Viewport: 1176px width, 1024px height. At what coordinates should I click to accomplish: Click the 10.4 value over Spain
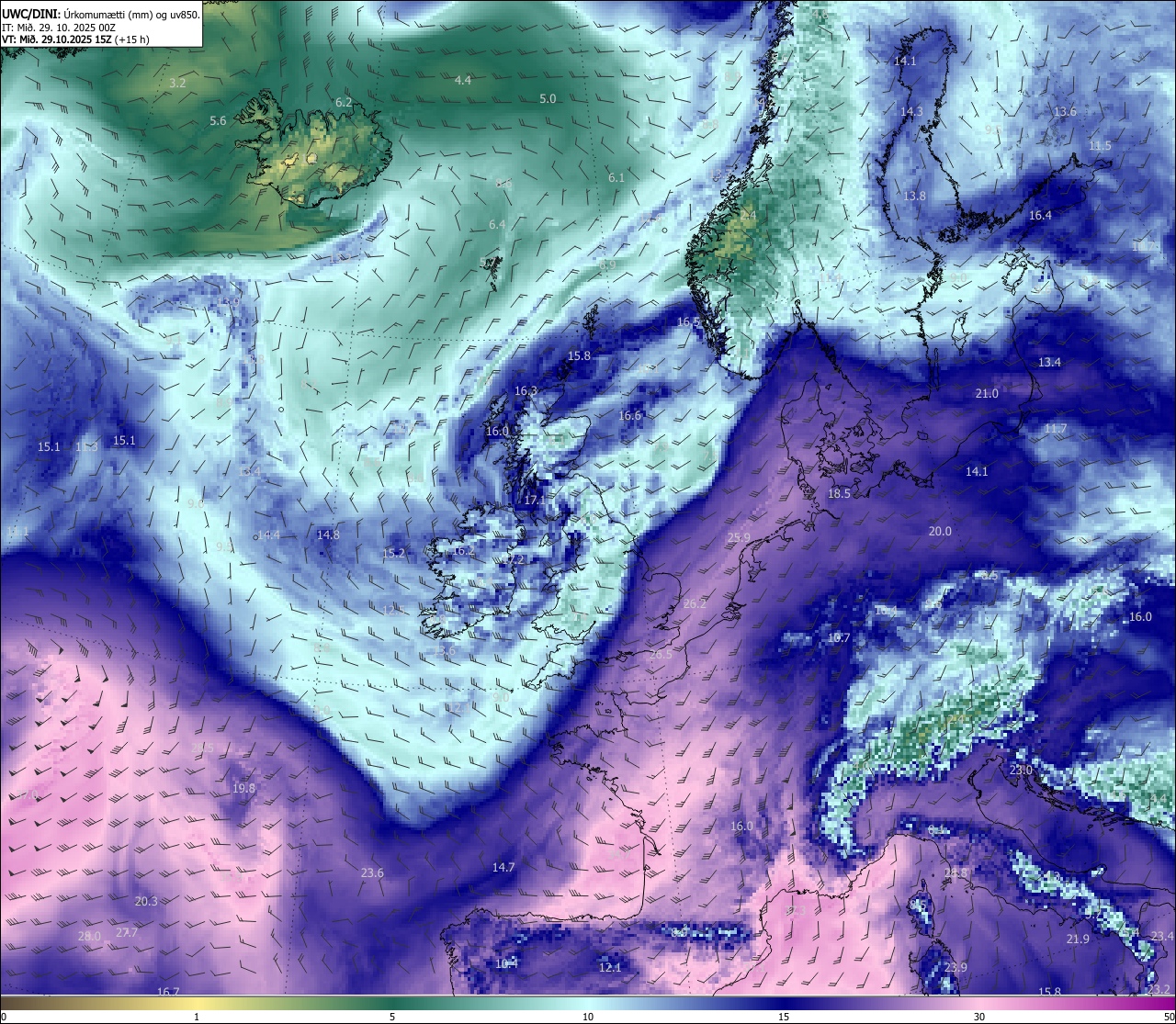[506, 964]
